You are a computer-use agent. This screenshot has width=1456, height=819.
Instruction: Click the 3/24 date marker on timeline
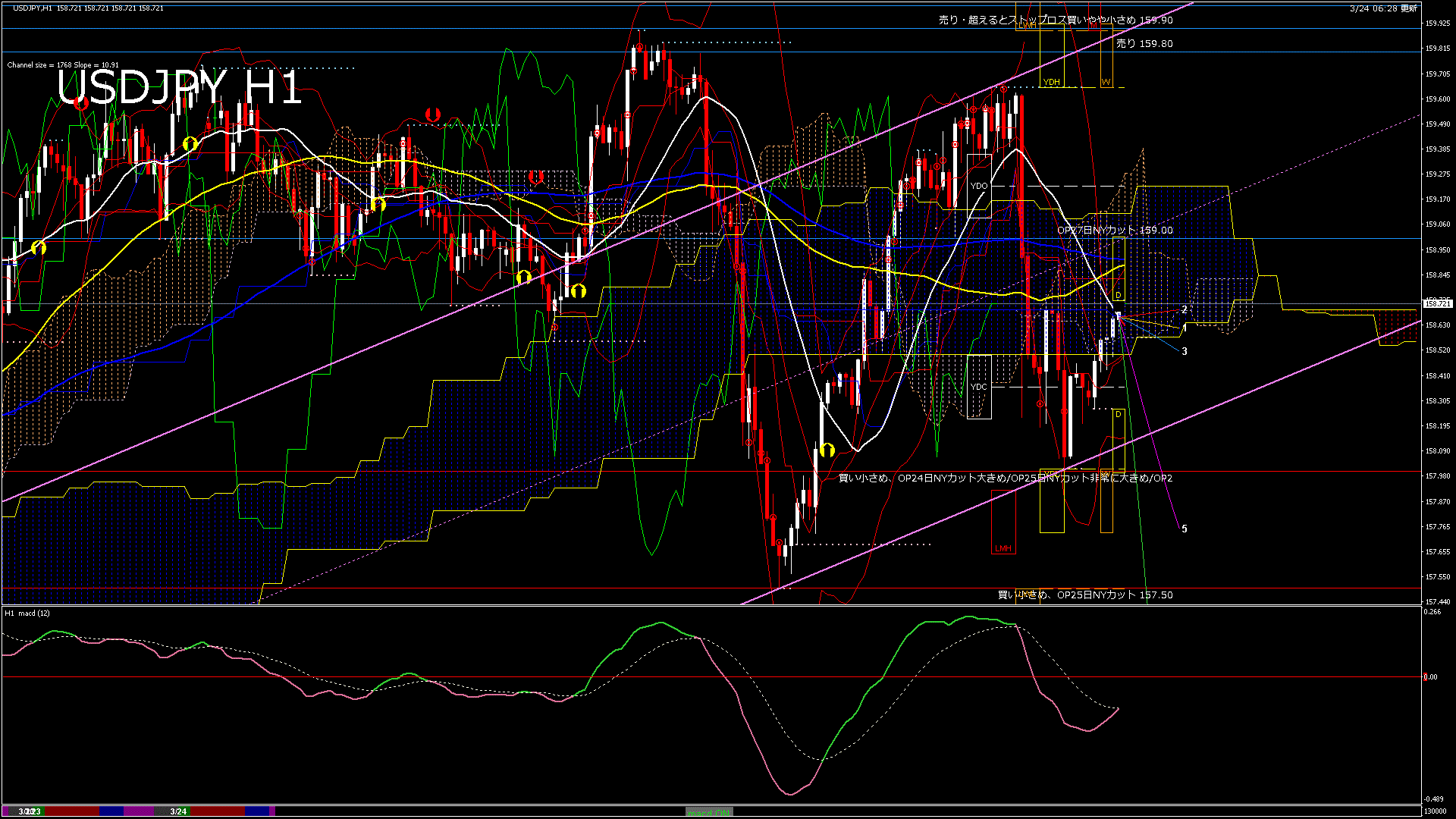point(178,811)
